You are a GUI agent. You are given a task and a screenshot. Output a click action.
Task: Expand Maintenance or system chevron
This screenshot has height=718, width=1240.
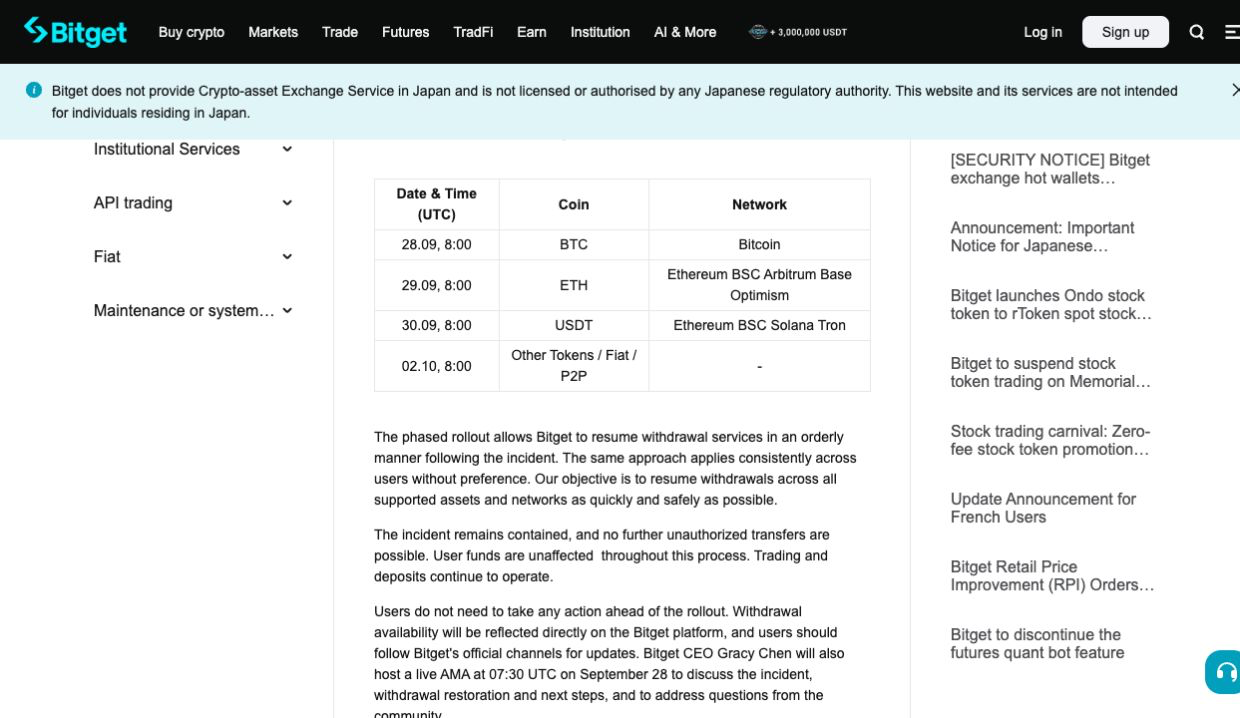[287, 311]
